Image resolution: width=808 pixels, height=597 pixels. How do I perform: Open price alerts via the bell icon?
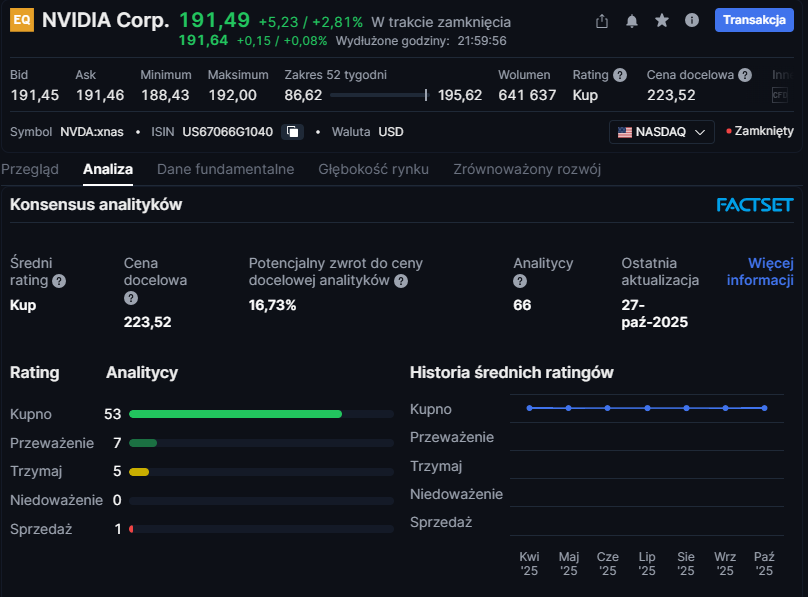[x=631, y=21]
